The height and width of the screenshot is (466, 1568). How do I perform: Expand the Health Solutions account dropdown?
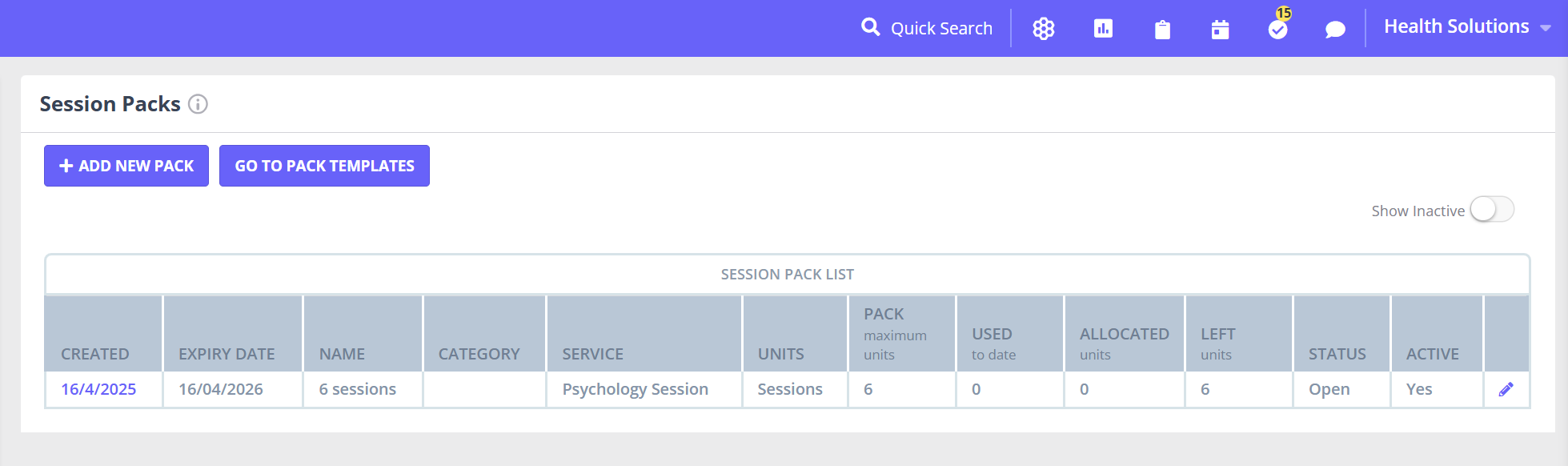coord(1467,26)
